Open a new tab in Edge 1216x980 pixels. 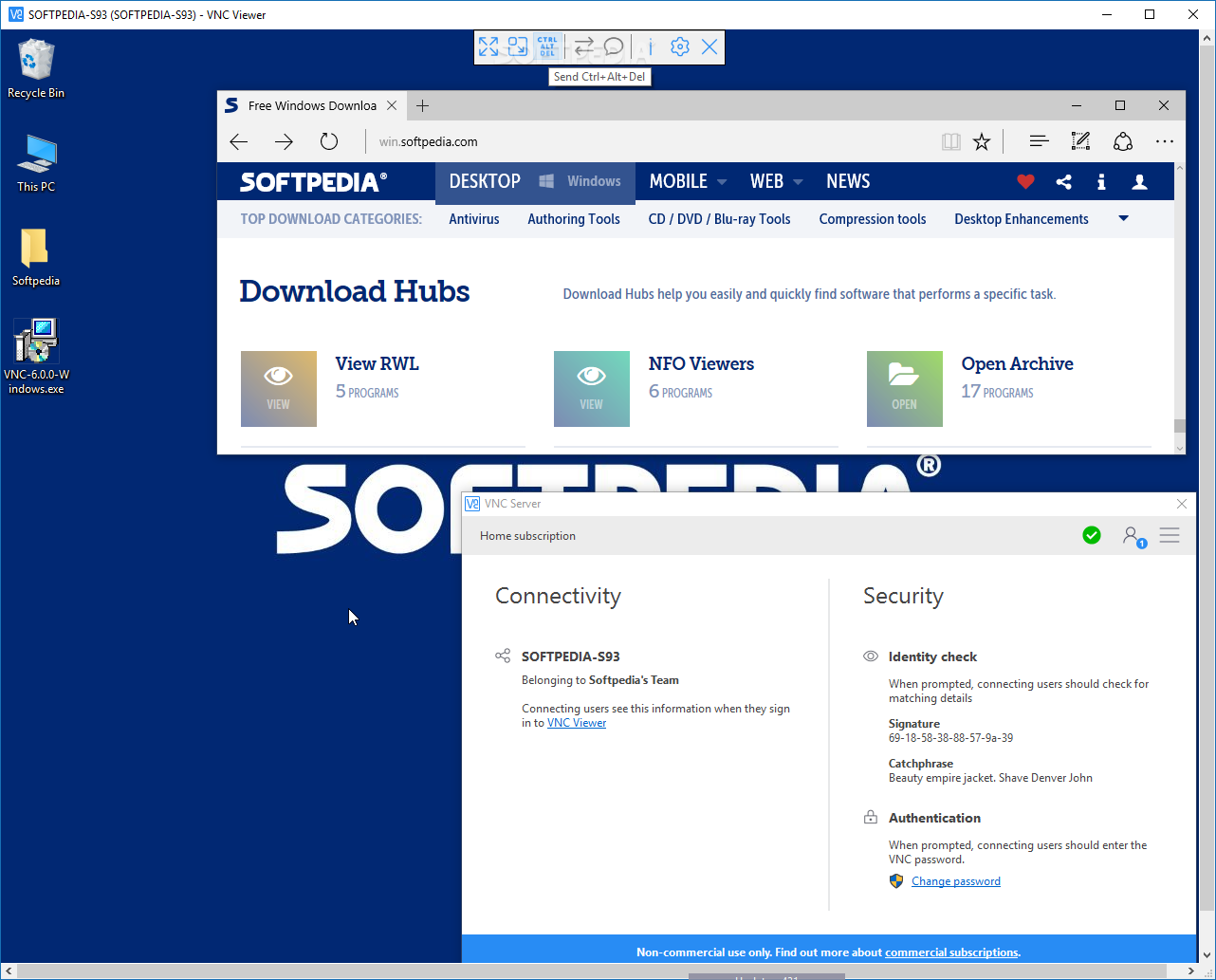pos(423,105)
